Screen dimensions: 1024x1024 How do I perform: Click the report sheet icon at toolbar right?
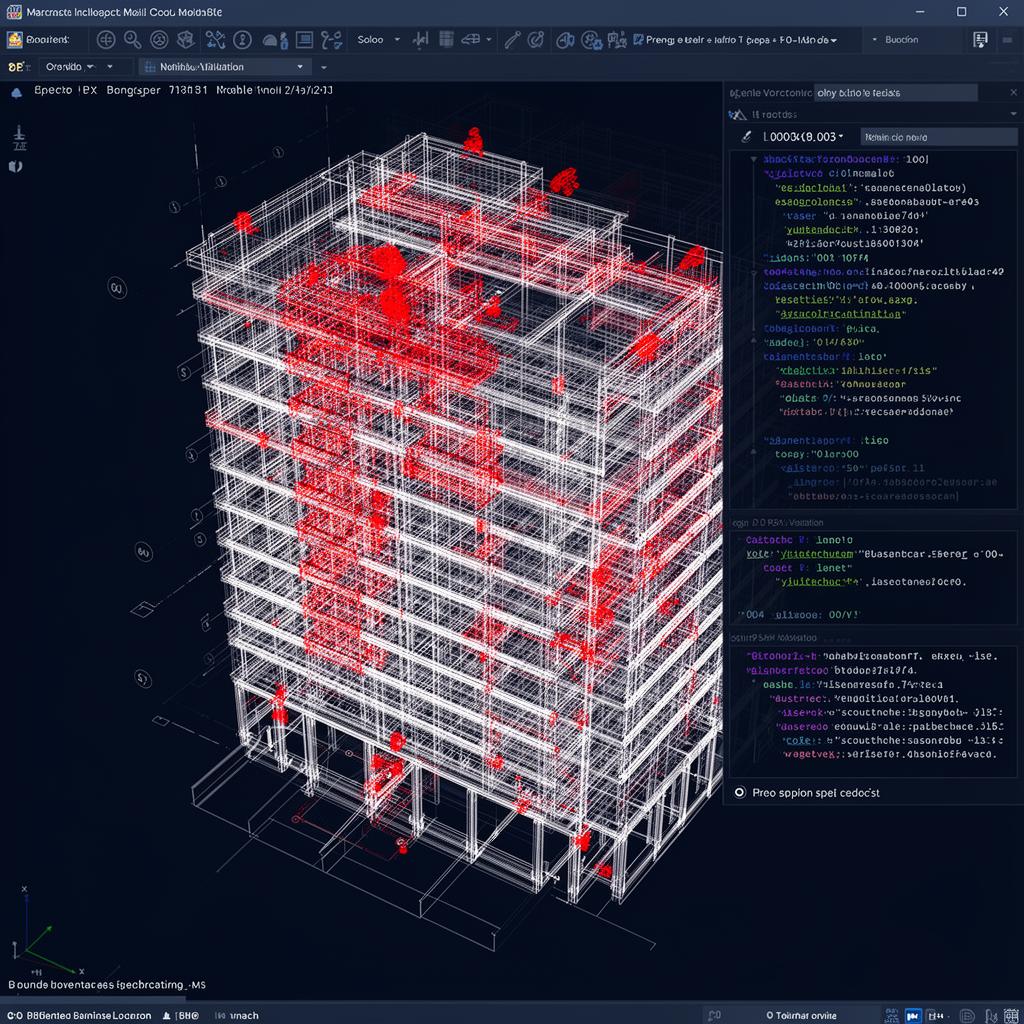[x=980, y=40]
